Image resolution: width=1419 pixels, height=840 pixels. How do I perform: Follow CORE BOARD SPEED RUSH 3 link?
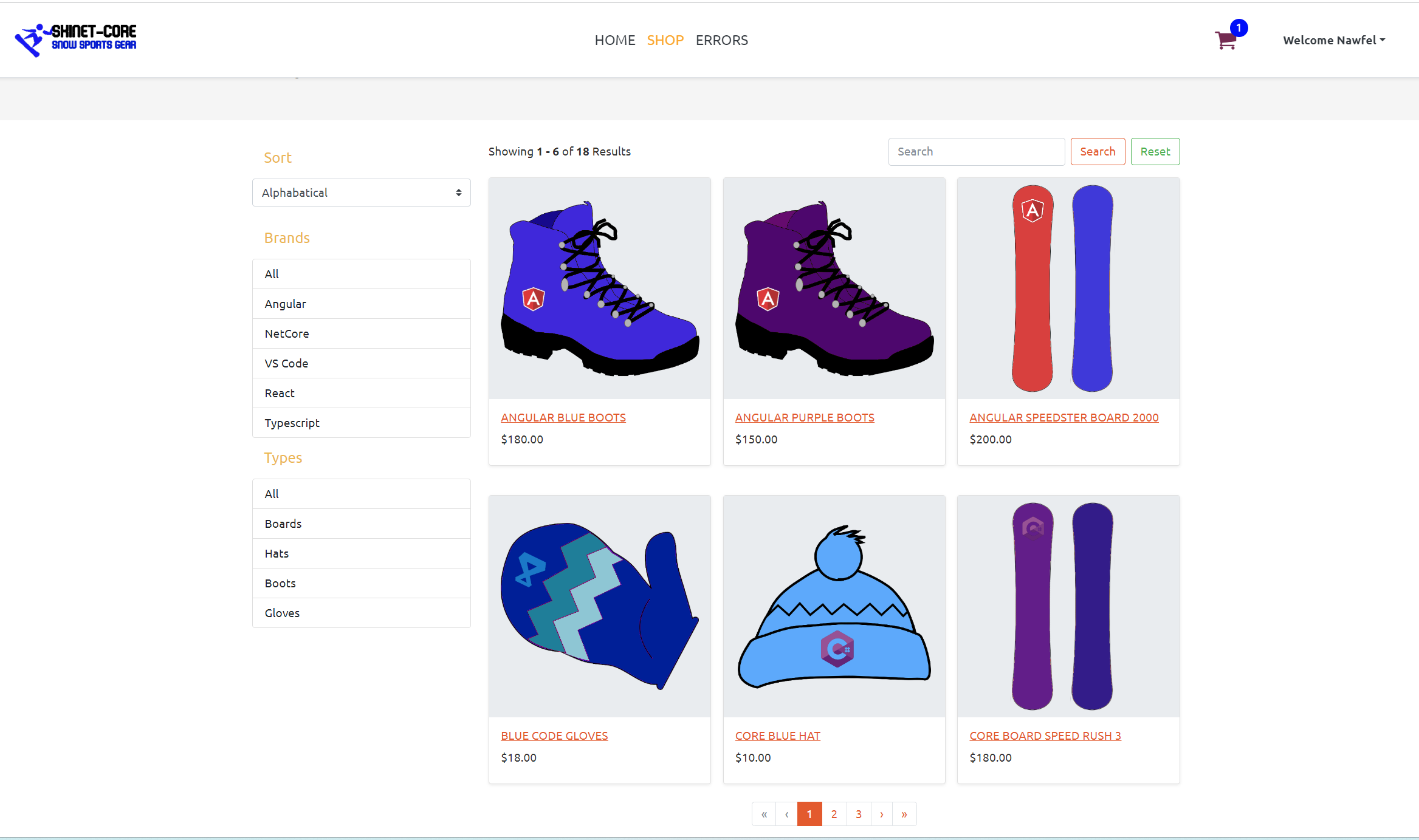1045,736
